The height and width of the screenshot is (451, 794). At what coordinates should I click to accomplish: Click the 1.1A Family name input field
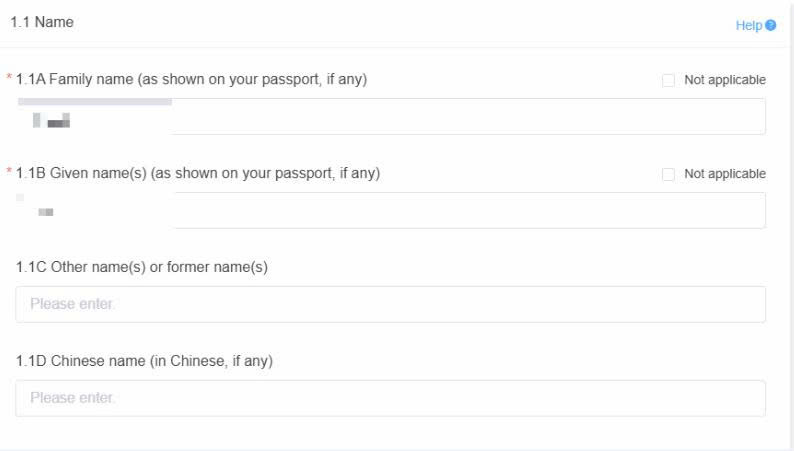[x=390, y=116]
